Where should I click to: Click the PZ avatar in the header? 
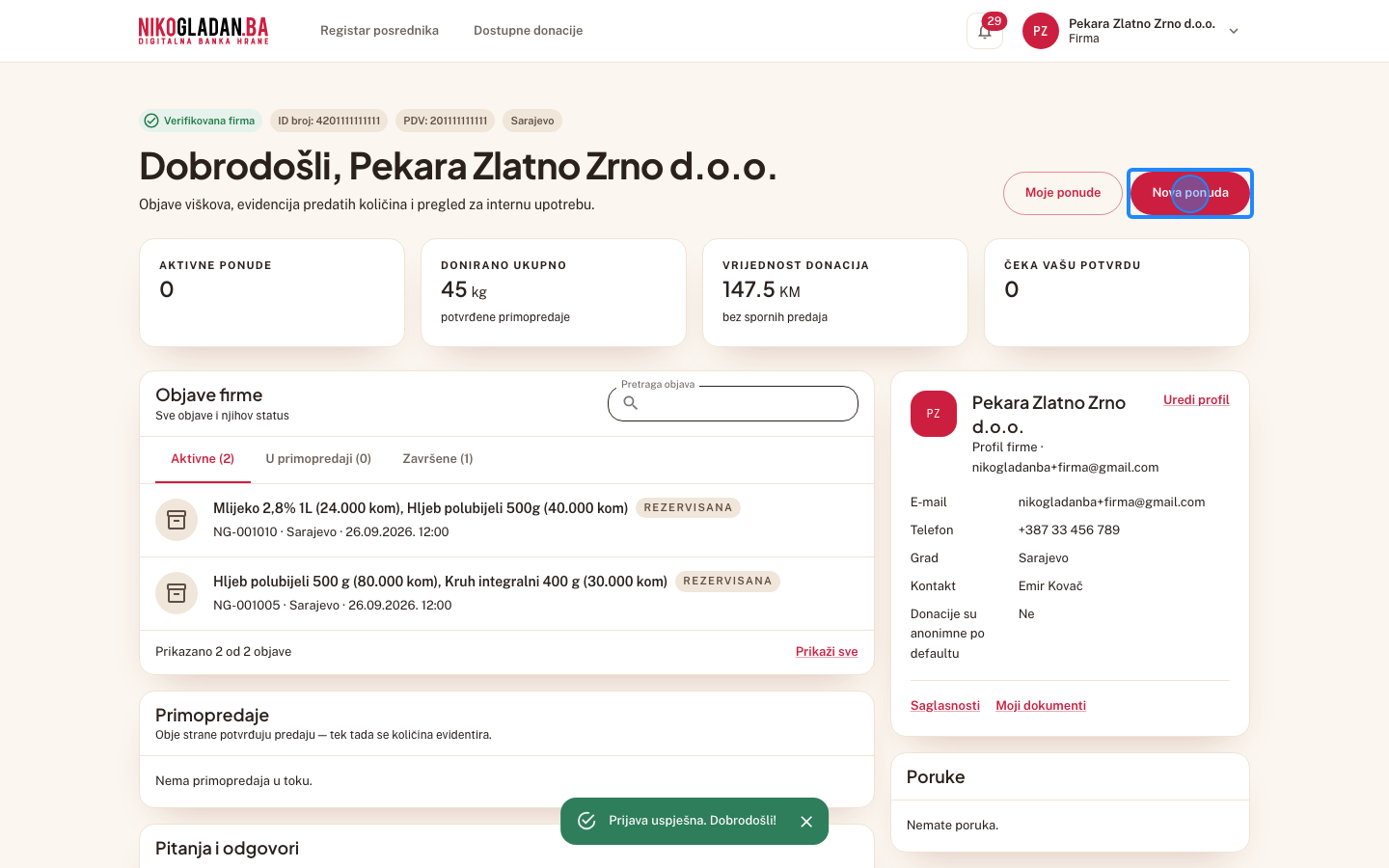(1041, 31)
